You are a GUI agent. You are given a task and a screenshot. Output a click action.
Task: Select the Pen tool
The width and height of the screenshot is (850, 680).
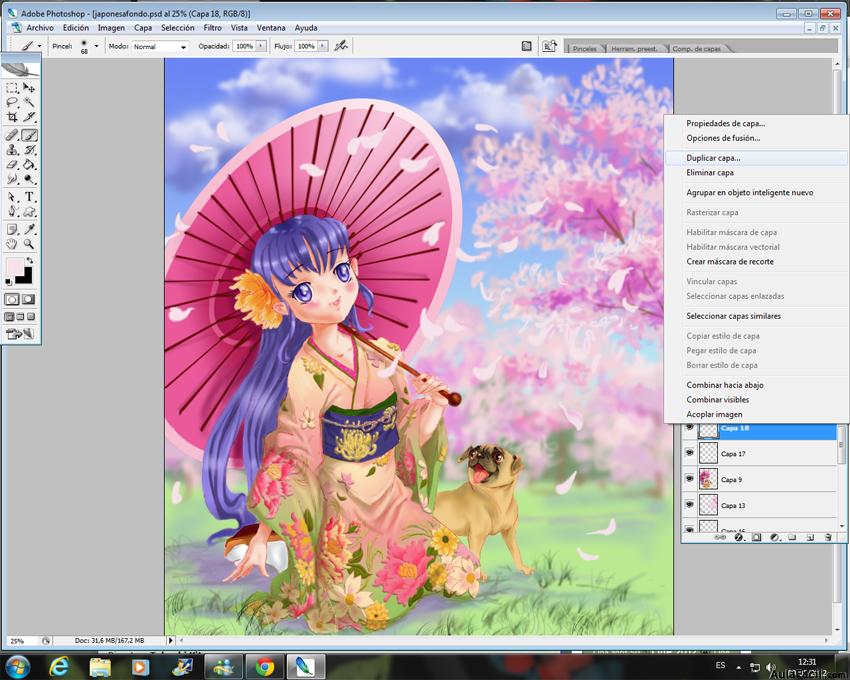point(12,211)
